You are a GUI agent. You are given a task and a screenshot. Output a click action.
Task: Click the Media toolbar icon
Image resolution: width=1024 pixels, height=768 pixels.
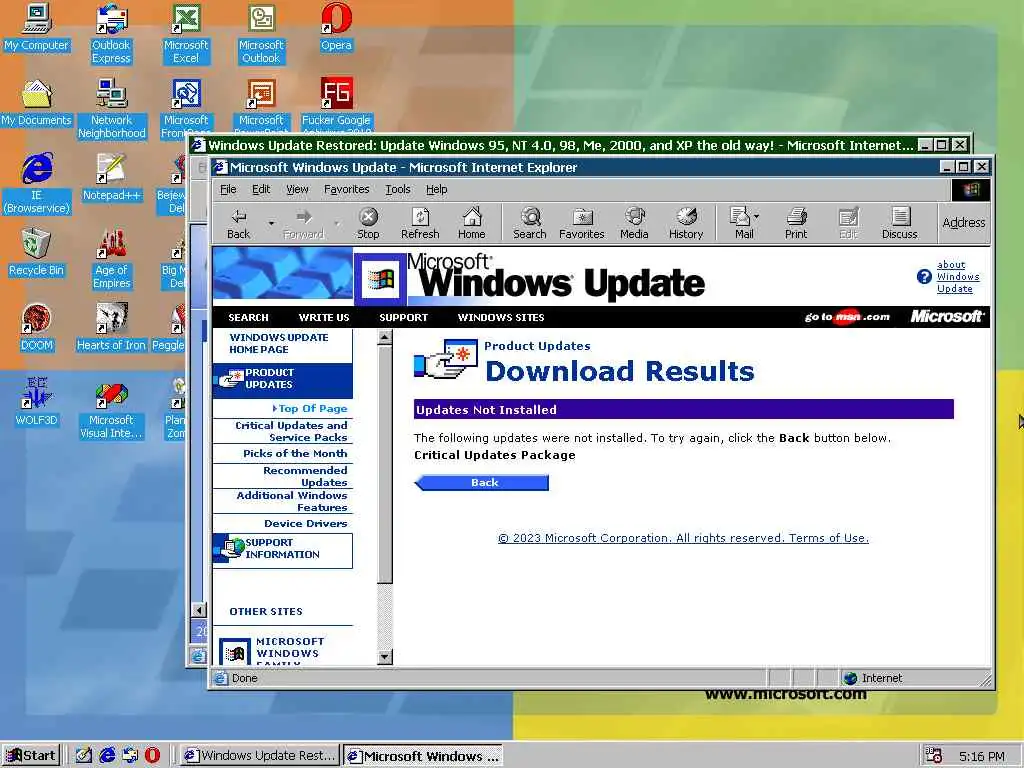point(634,223)
